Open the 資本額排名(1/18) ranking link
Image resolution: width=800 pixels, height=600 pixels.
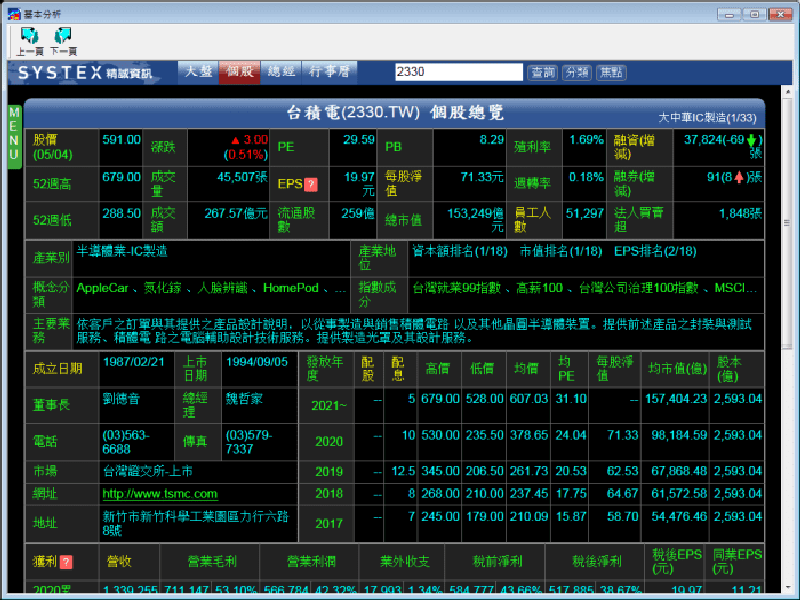click(459, 251)
